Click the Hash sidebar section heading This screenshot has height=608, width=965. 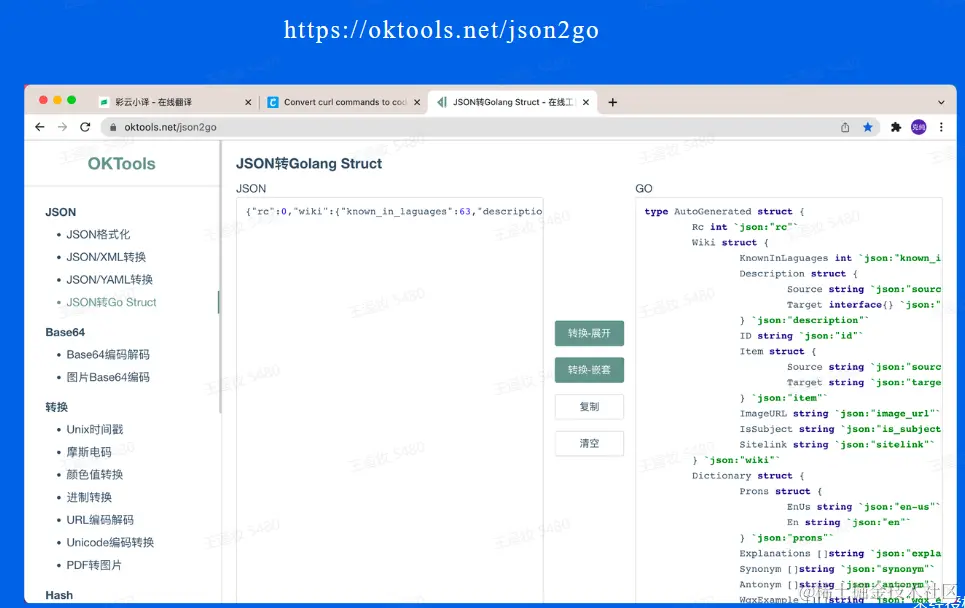tap(58, 595)
